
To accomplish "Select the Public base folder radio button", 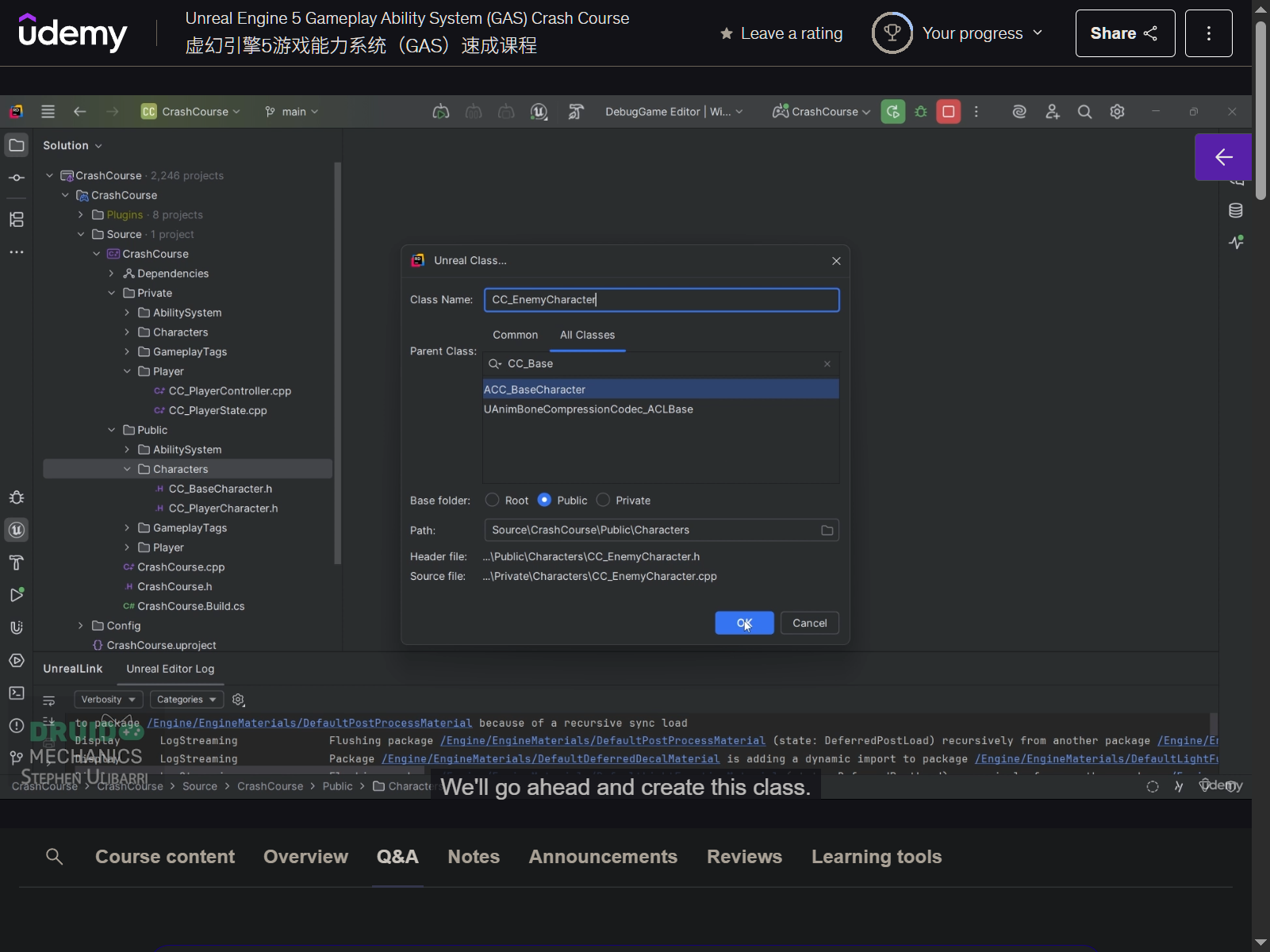I will click(544, 500).
